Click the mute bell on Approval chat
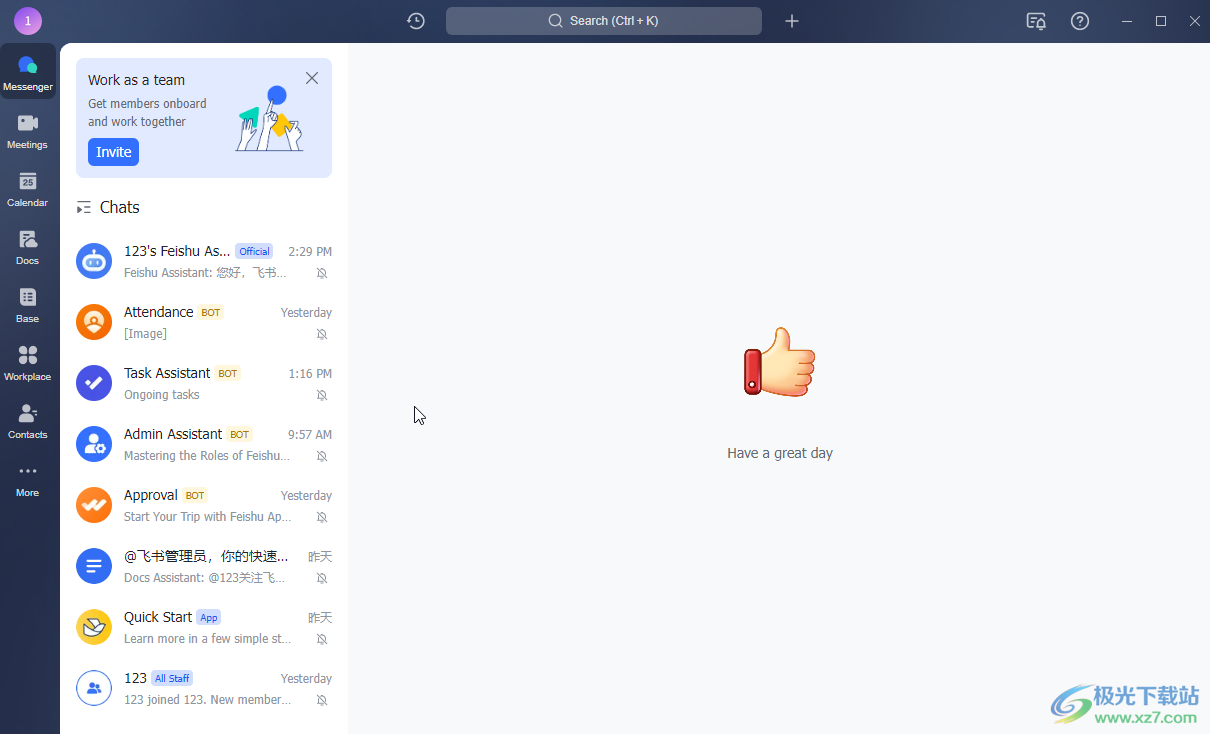This screenshot has height=734, width=1210. 322,517
